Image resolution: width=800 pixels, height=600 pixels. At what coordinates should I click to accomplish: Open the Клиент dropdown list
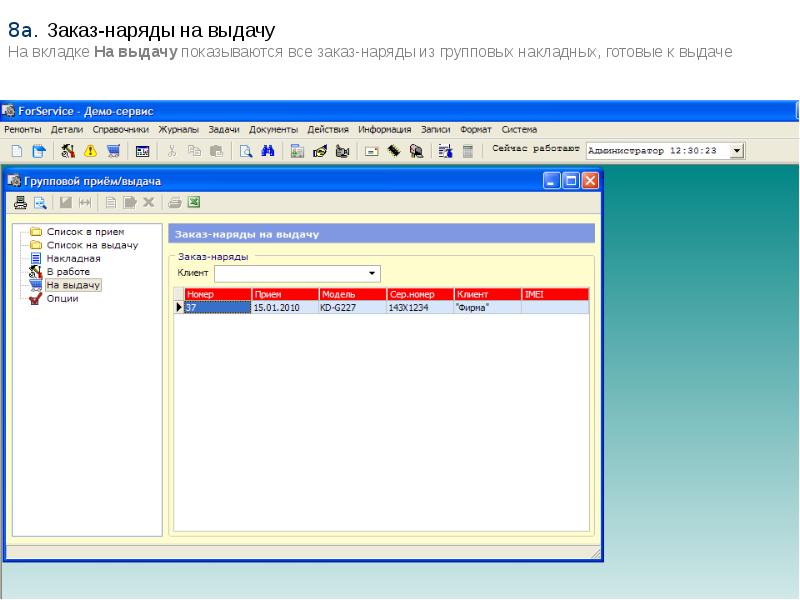[372, 273]
